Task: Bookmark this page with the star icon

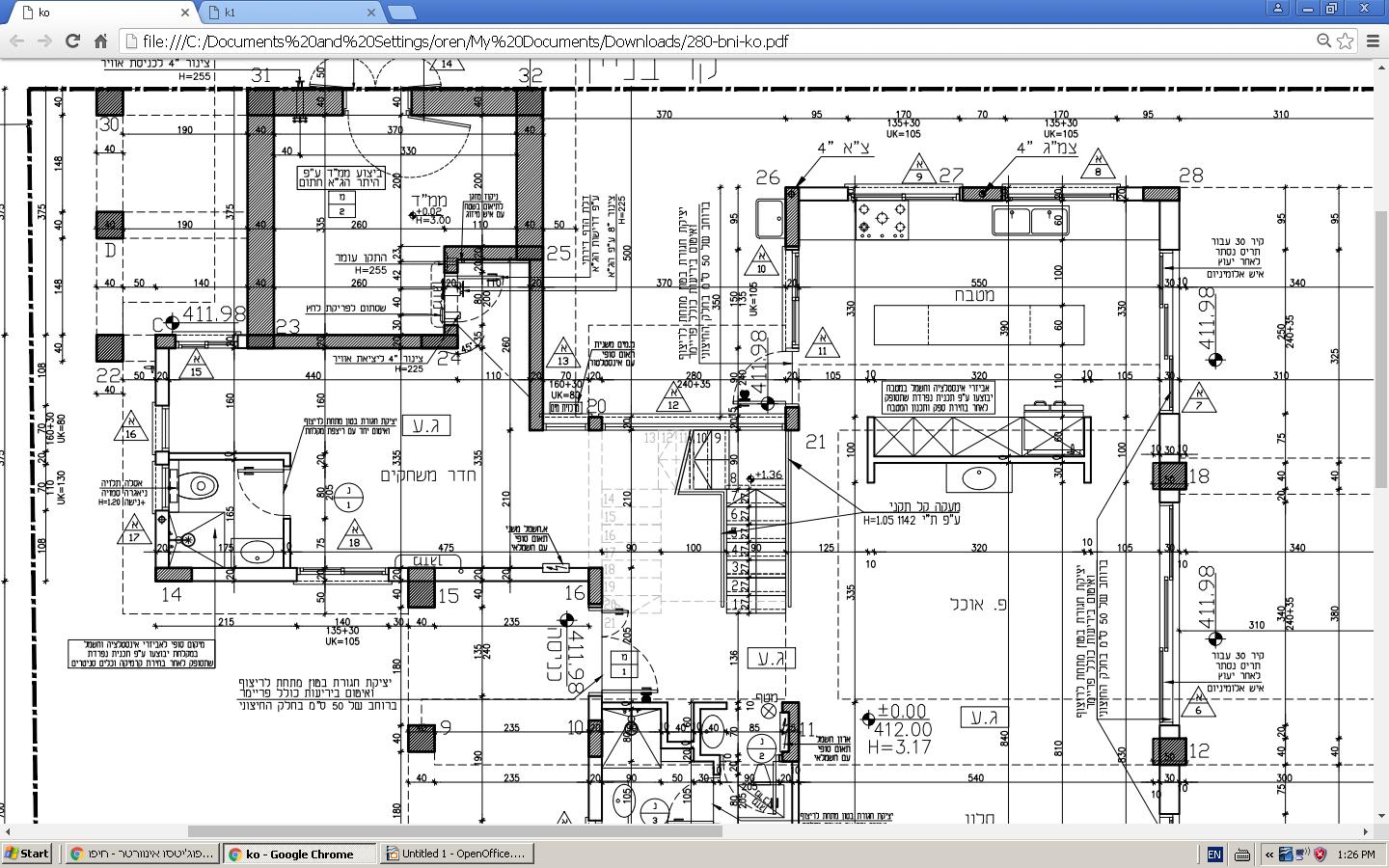Action: coord(1345,41)
